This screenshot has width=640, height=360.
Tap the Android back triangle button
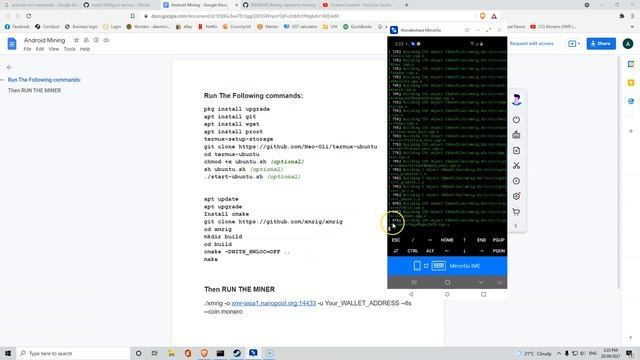coord(411,294)
